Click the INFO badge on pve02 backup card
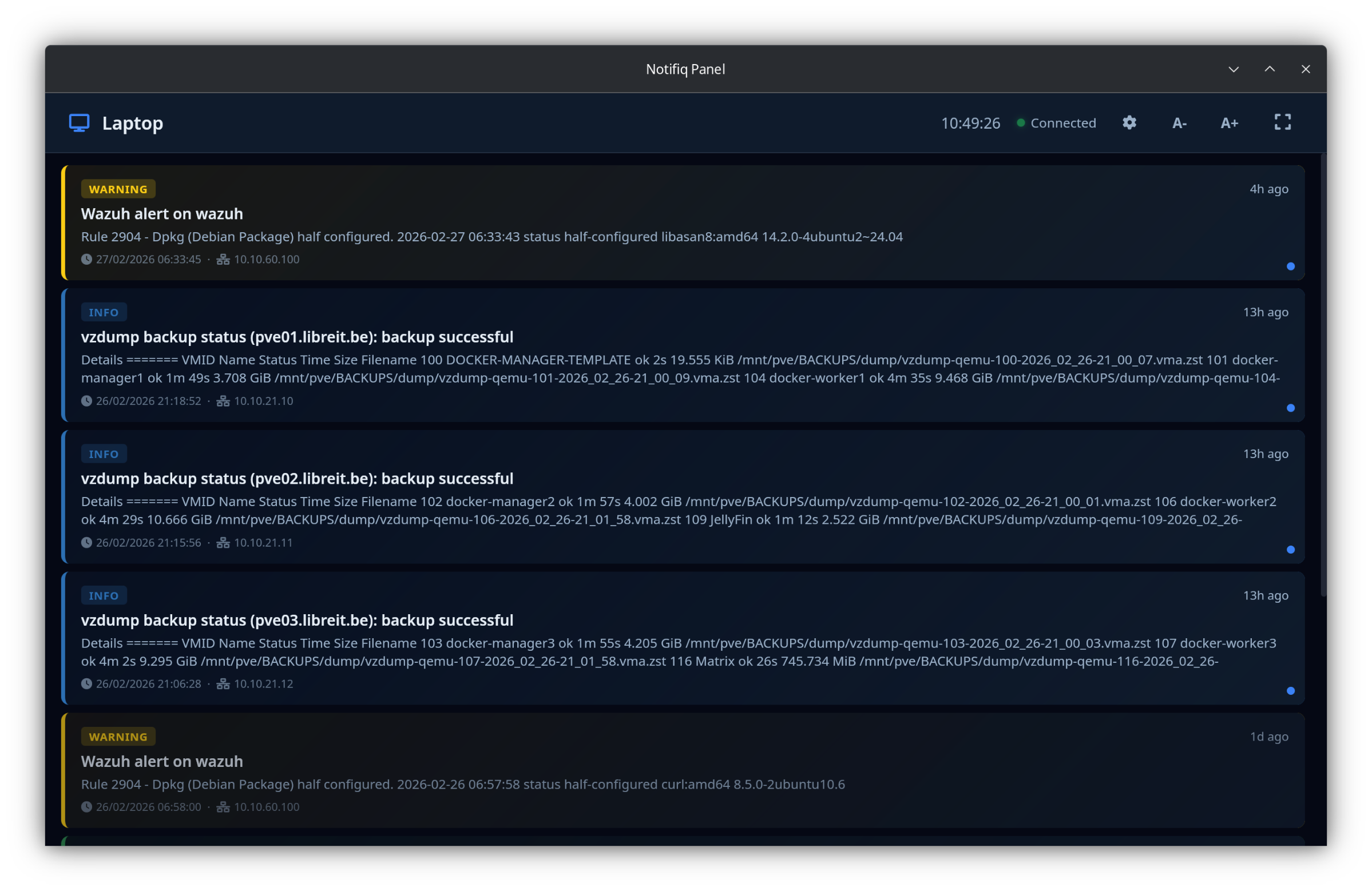Screen dimensions: 1372x891 [104, 454]
